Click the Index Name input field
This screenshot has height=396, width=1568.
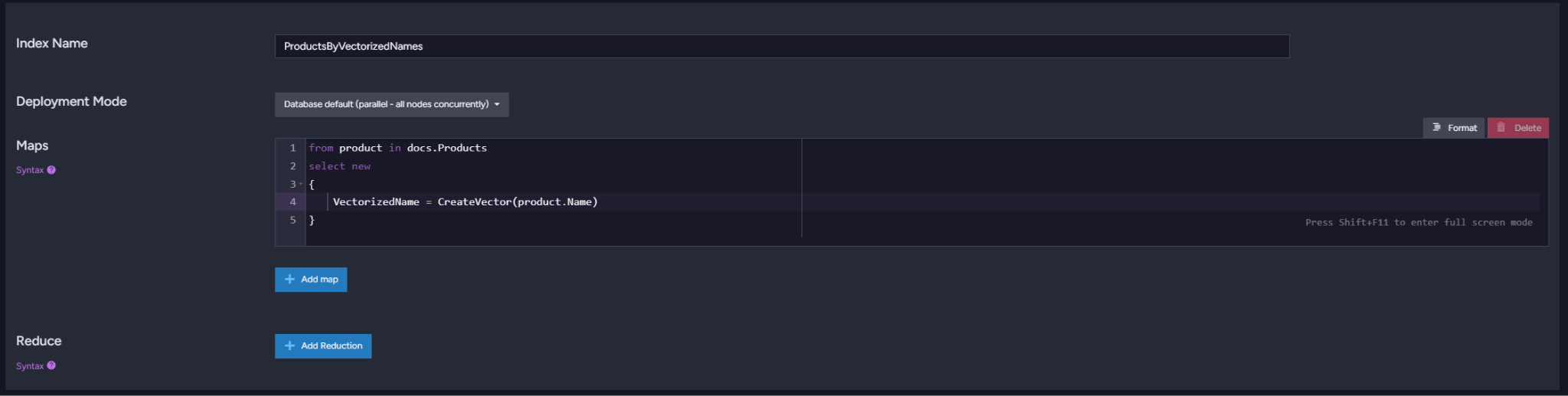point(782,46)
